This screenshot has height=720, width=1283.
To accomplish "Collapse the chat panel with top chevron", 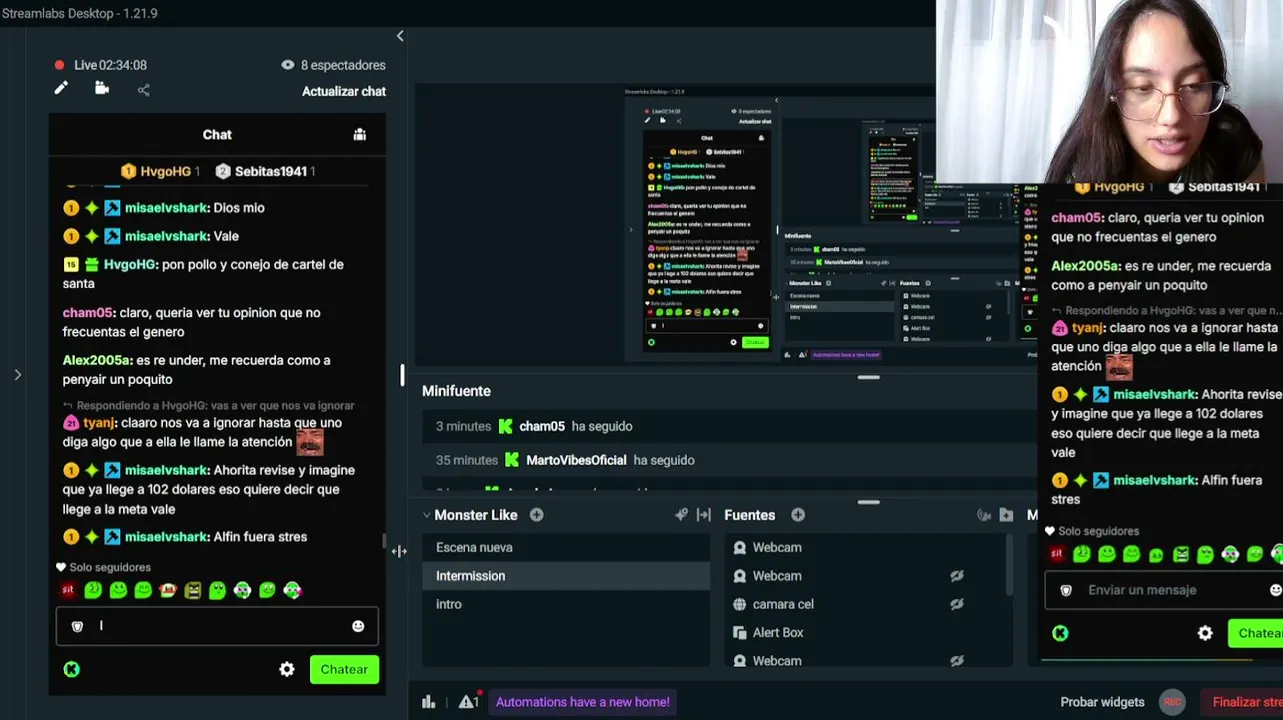I will click(x=400, y=36).
